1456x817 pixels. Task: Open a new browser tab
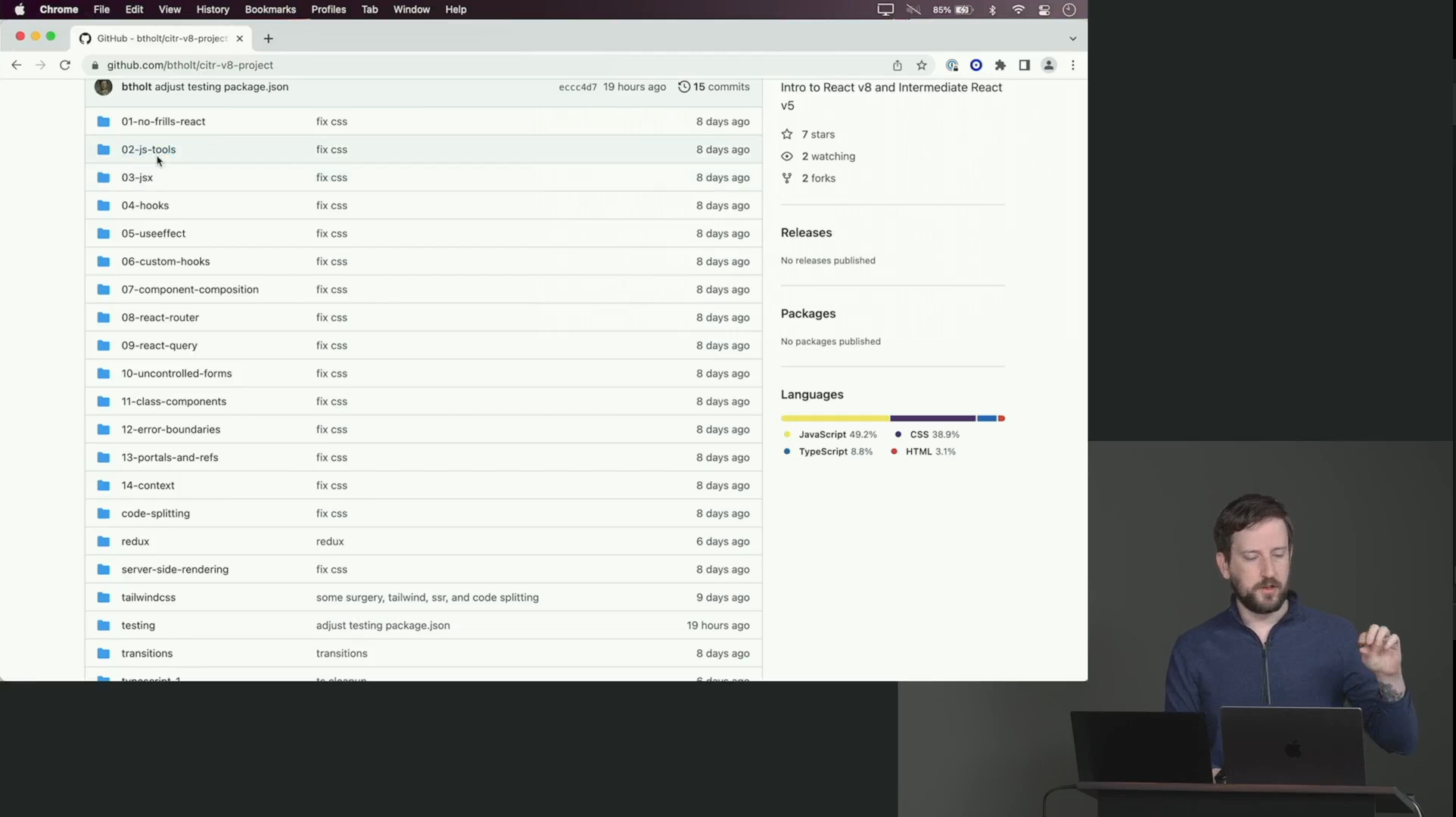point(268,39)
